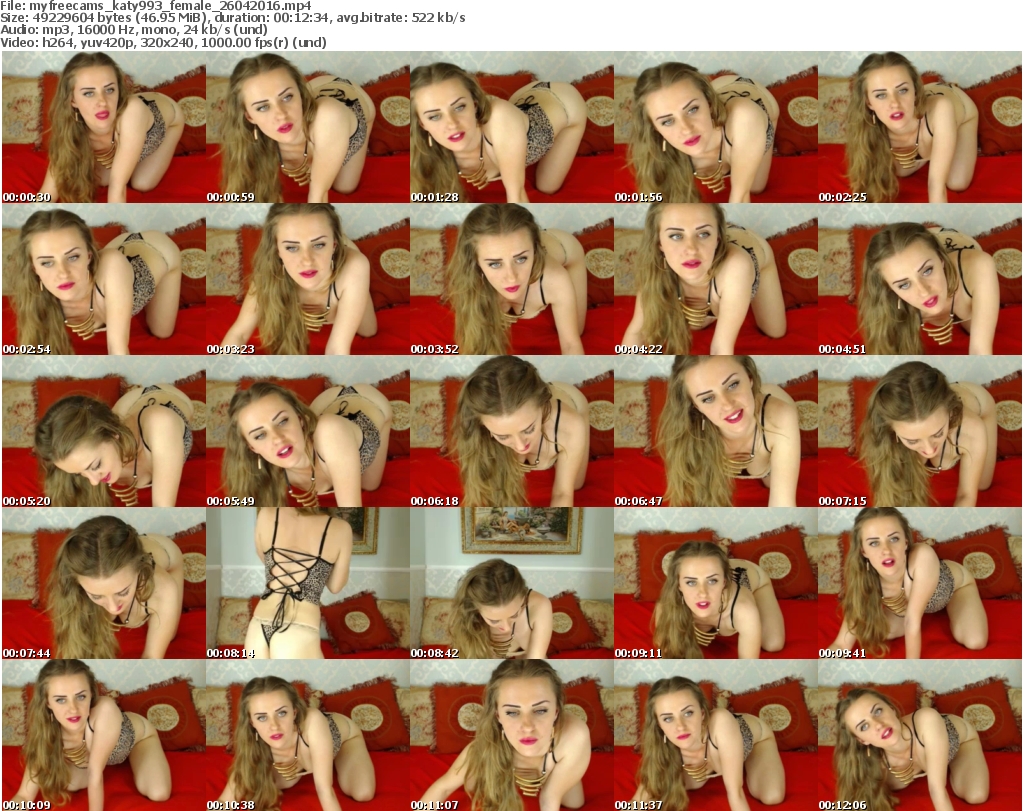Viewport: 1024px width, 811px height.
Task: Select the thumbnail frame timestamped 00:05:49
Action: pyautogui.click(x=308, y=432)
